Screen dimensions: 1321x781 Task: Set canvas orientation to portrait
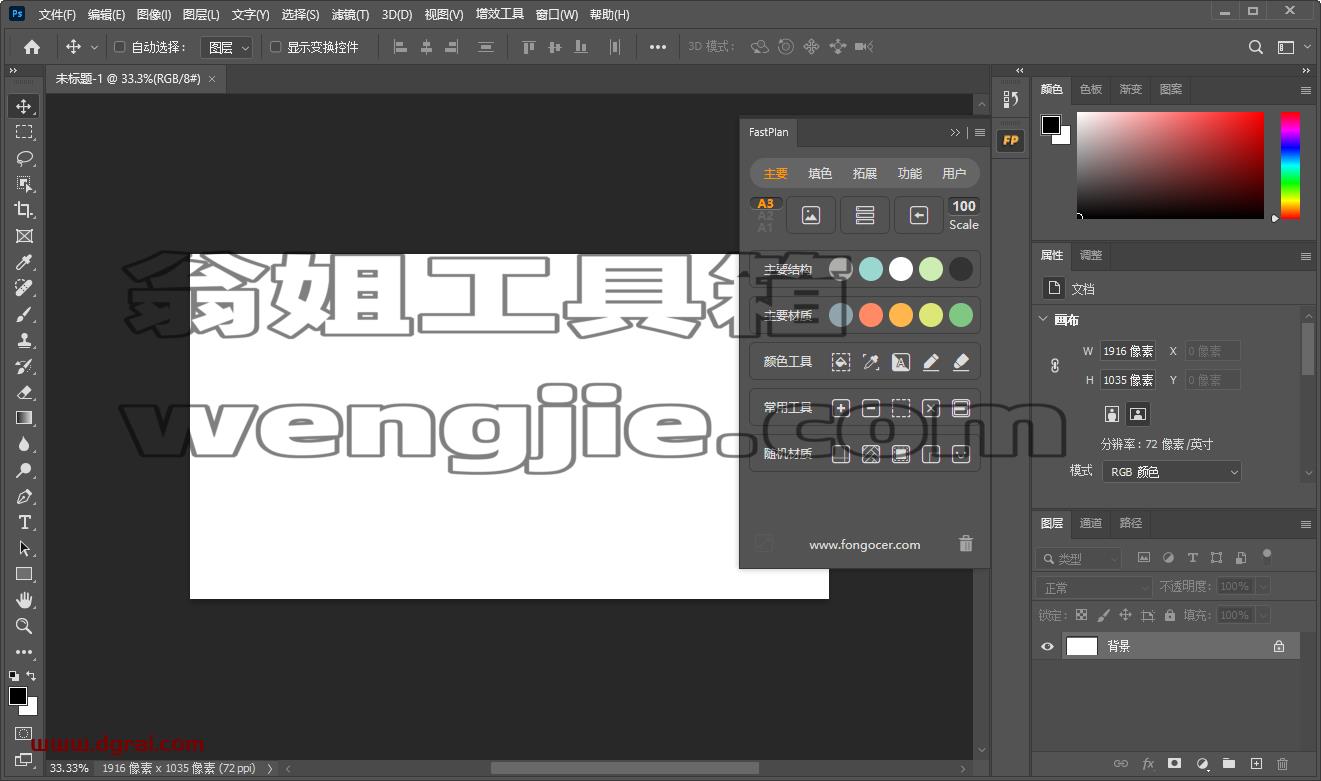point(1112,414)
